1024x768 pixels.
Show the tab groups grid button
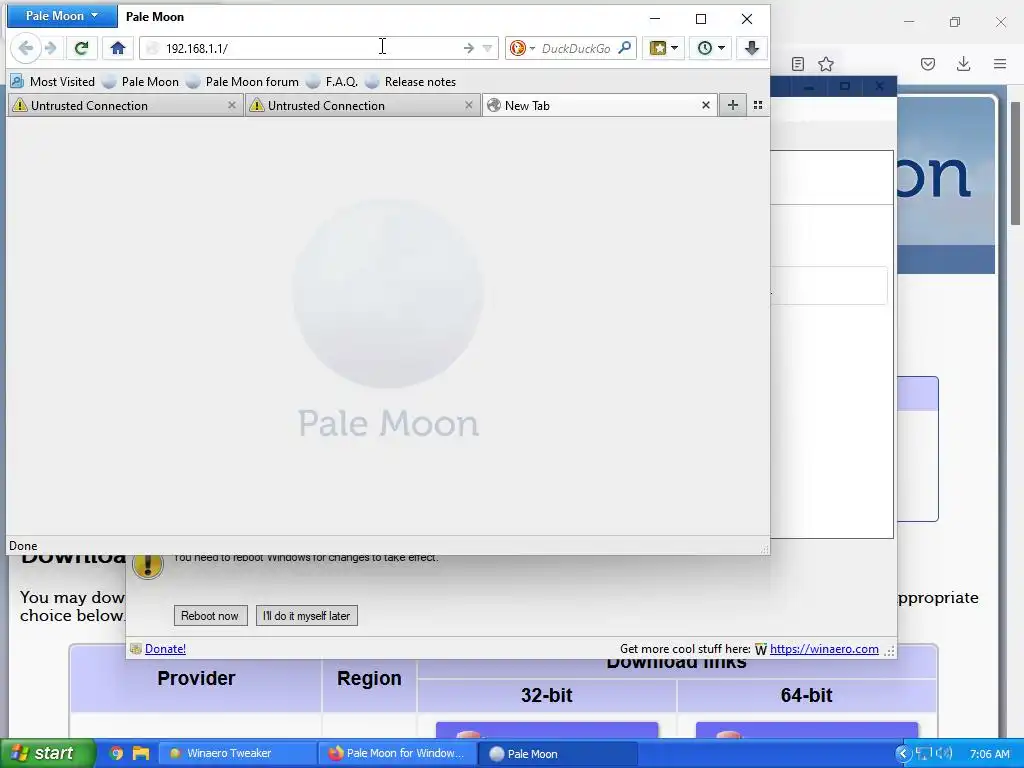coord(758,105)
